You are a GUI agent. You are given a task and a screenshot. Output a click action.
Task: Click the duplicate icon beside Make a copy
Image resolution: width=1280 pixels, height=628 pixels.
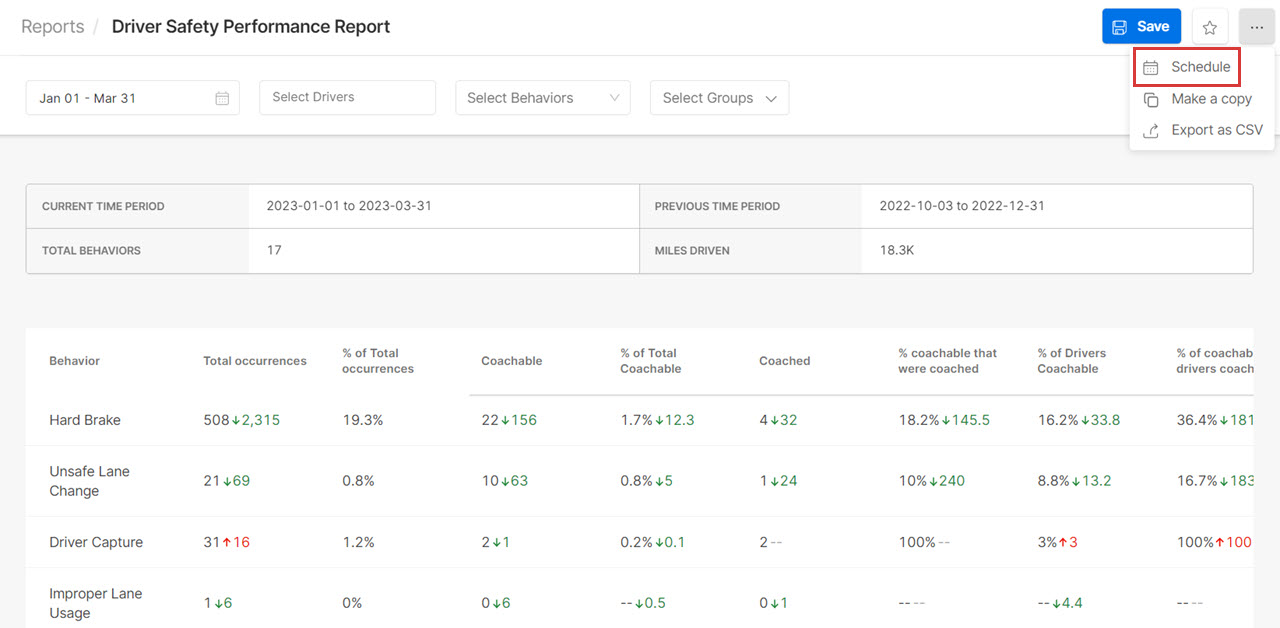pos(1152,98)
